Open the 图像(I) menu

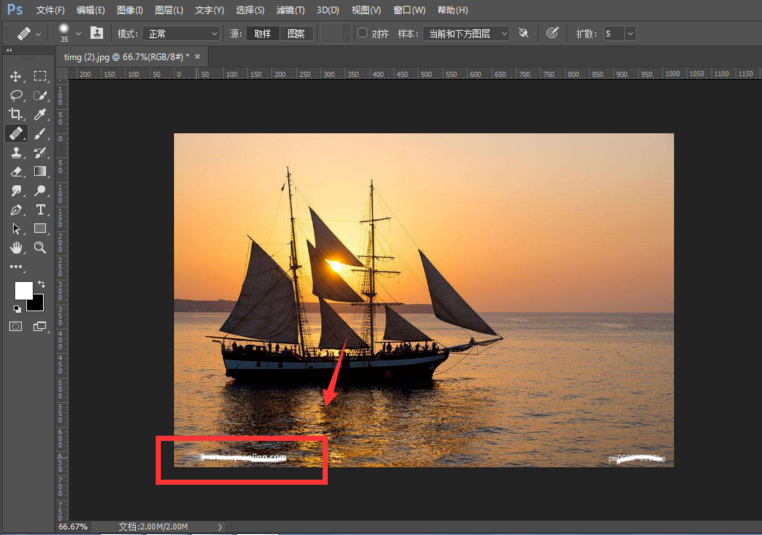coord(130,10)
